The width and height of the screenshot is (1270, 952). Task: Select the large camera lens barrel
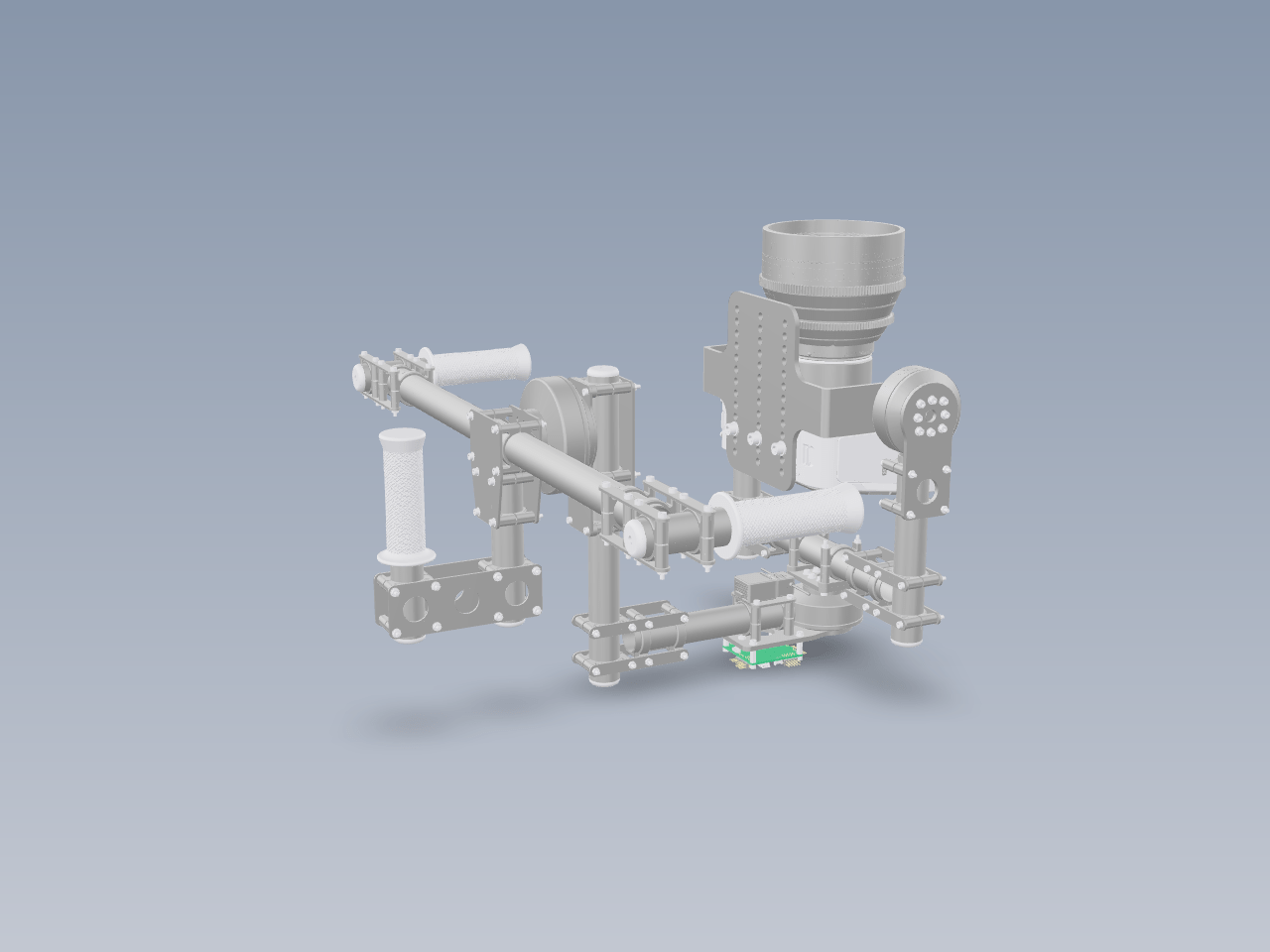(x=833, y=281)
